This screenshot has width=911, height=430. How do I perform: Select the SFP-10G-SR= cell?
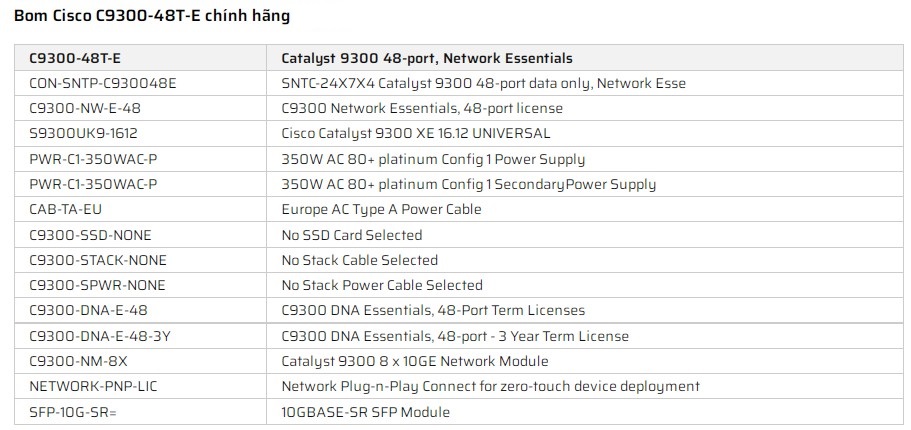[x=74, y=412]
